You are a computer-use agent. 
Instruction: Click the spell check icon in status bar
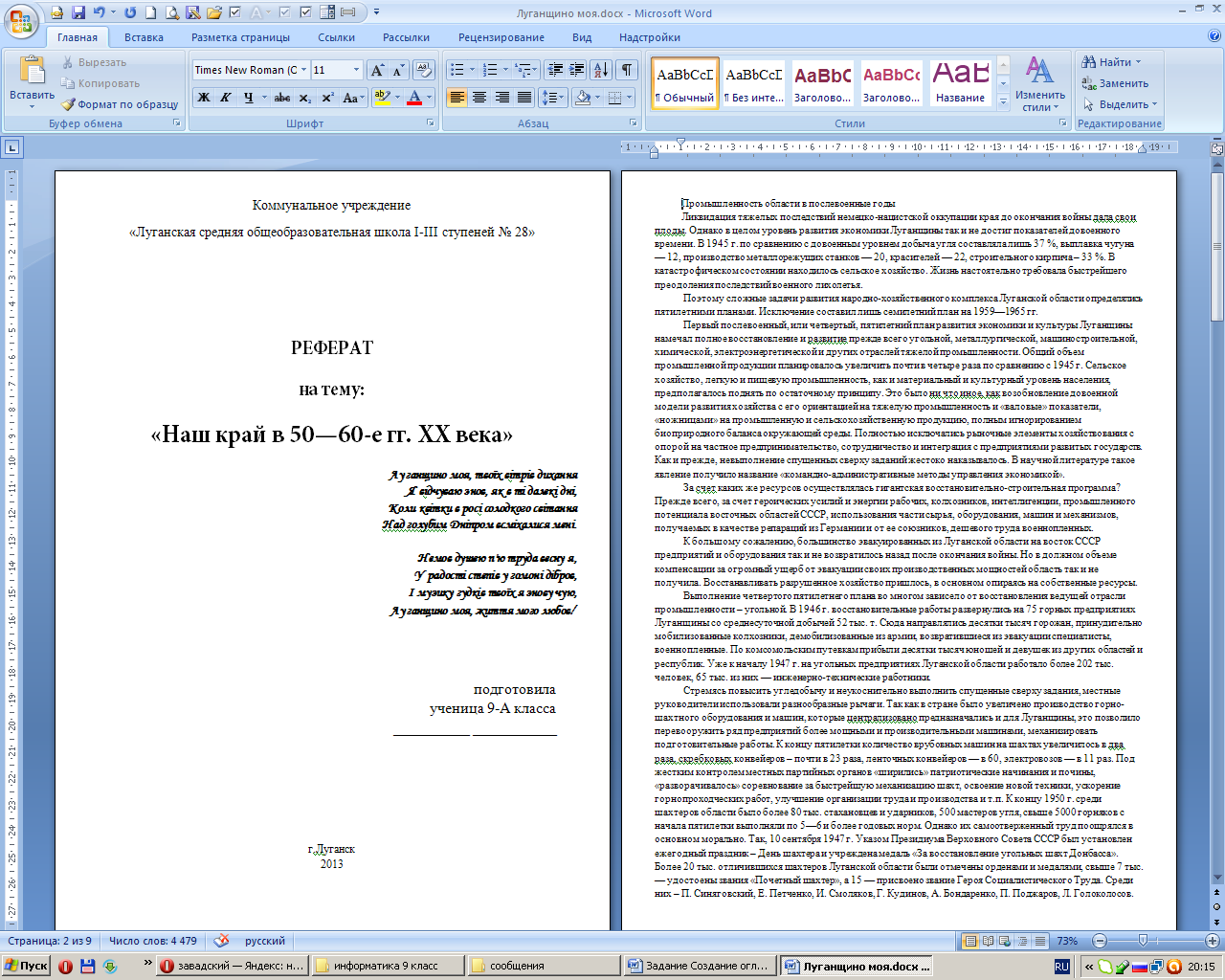pos(222,941)
